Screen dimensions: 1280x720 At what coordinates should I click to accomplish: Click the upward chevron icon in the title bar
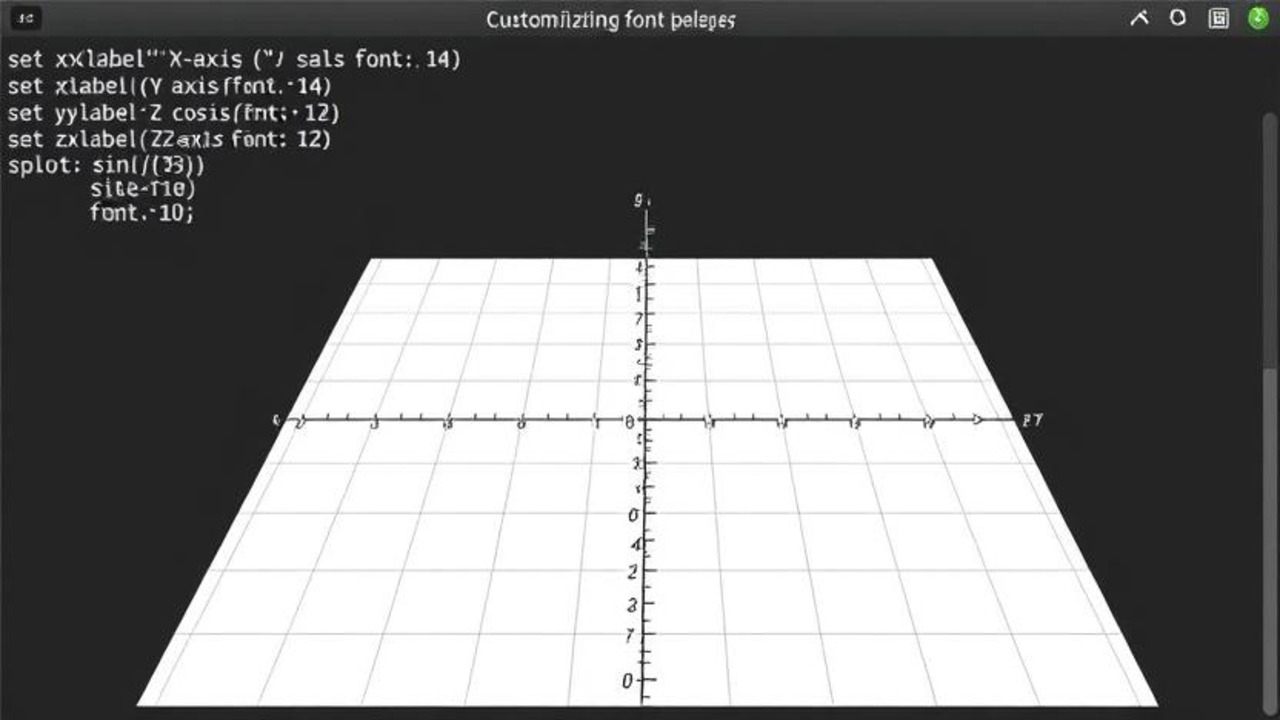point(1139,18)
